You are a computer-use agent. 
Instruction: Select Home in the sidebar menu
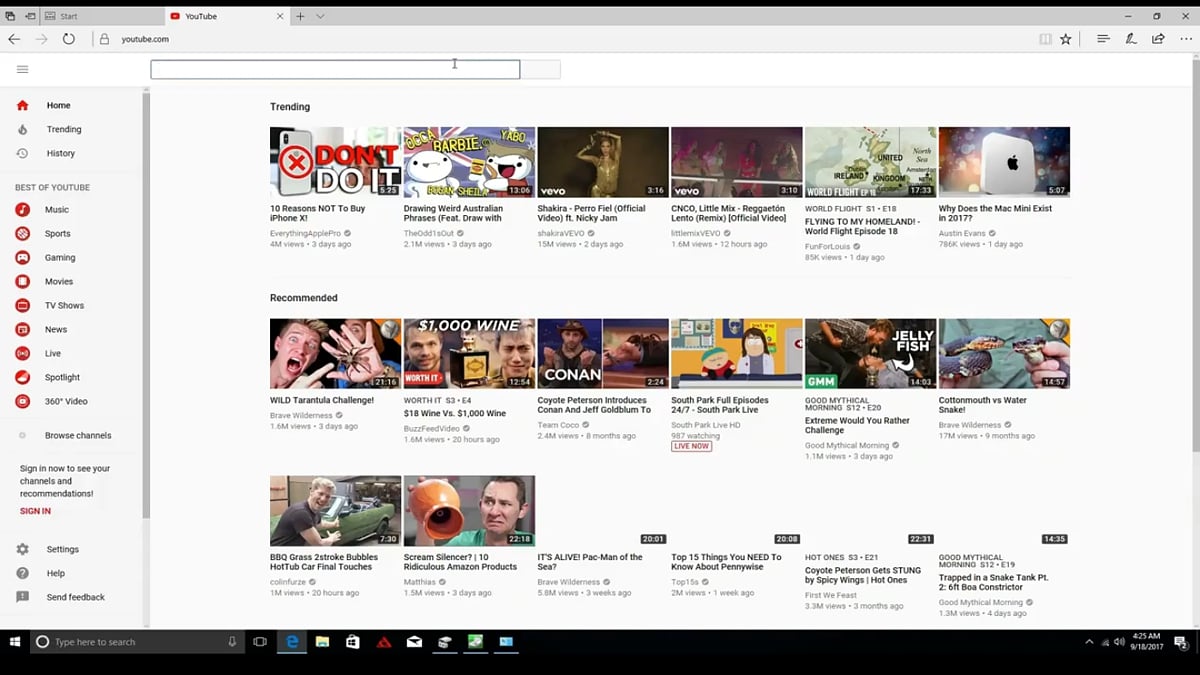pyautogui.click(x=58, y=106)
